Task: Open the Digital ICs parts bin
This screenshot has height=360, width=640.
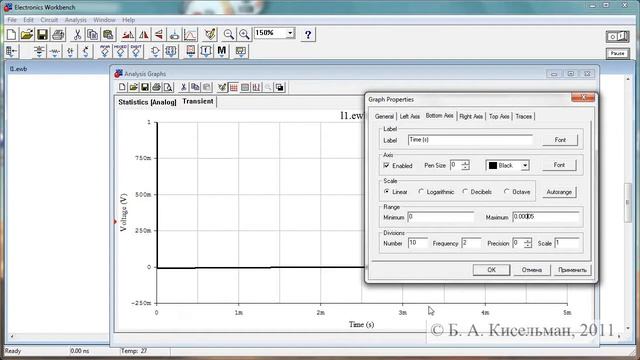Action: point(136,51)
